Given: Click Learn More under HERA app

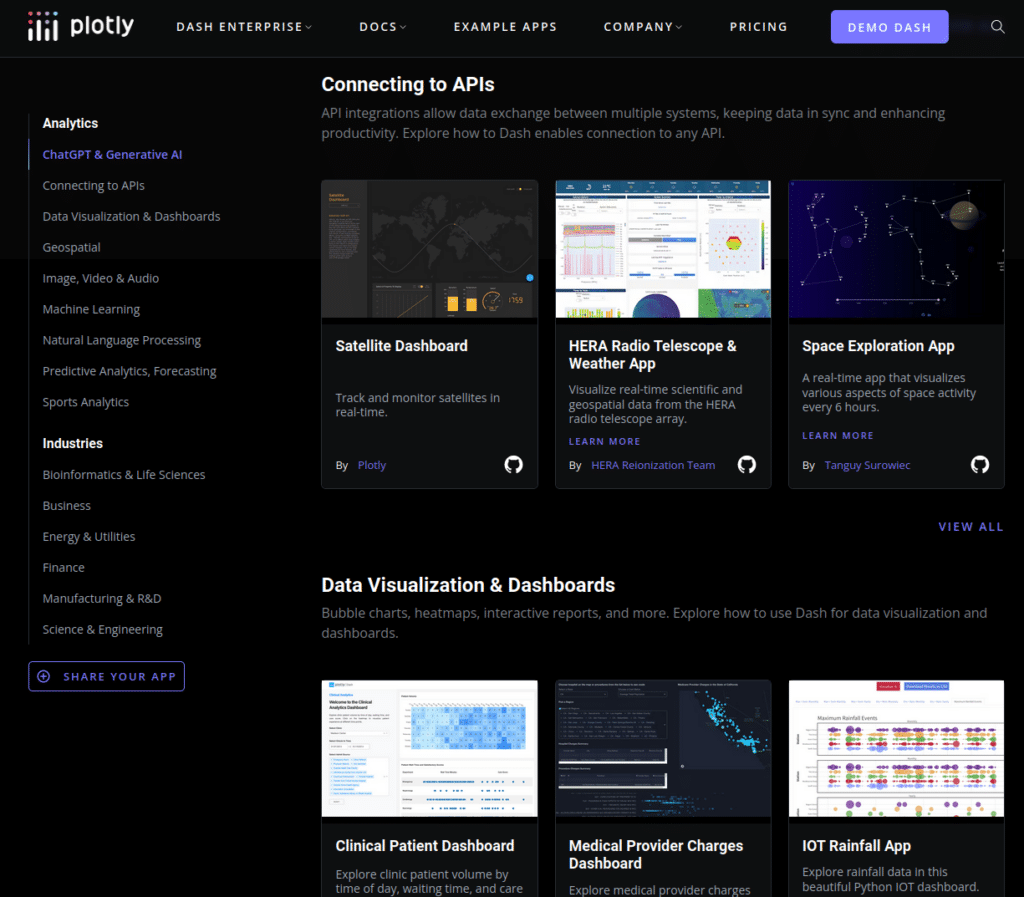Looking at the screenshot, I should pyautogui.click(x=604, y=441).
